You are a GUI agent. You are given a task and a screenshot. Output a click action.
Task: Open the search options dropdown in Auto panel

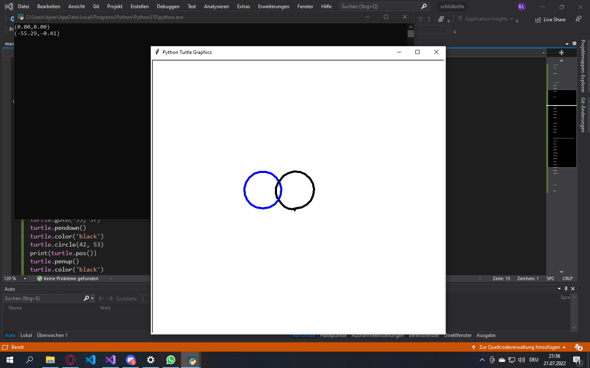pyautogui.click(x=92, y=298)
